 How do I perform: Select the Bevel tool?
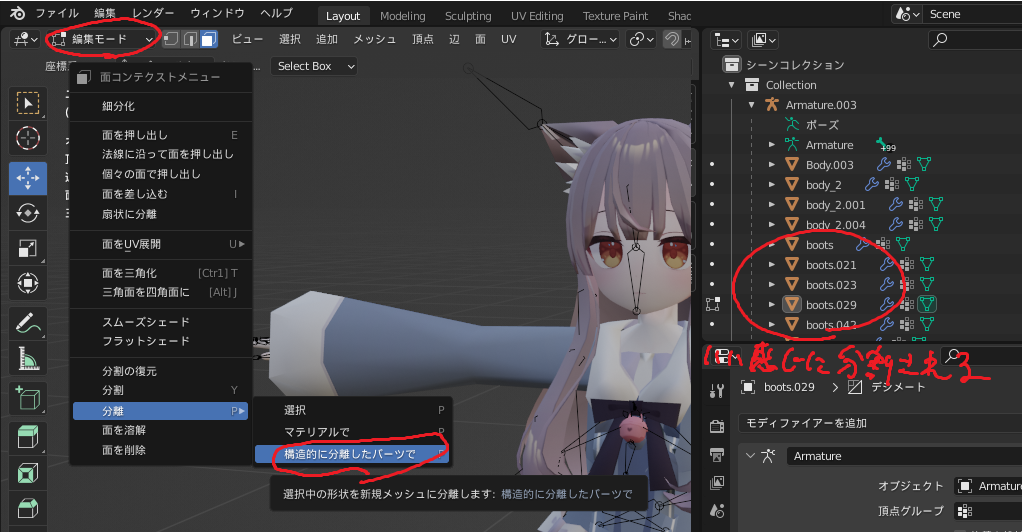pos(27,507)
